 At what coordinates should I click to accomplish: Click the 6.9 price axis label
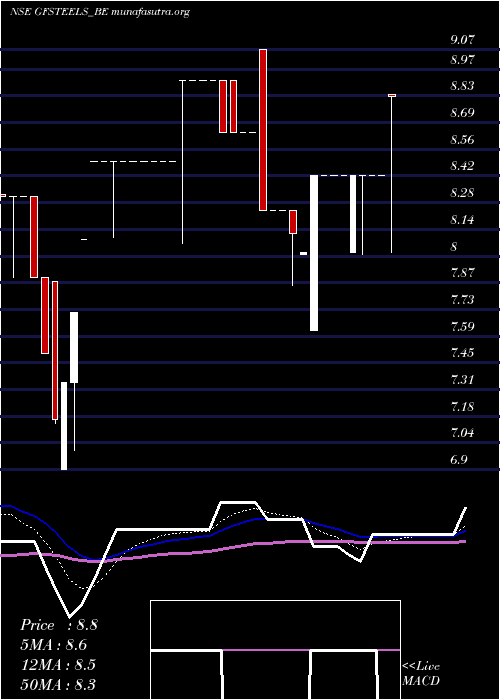458,459
